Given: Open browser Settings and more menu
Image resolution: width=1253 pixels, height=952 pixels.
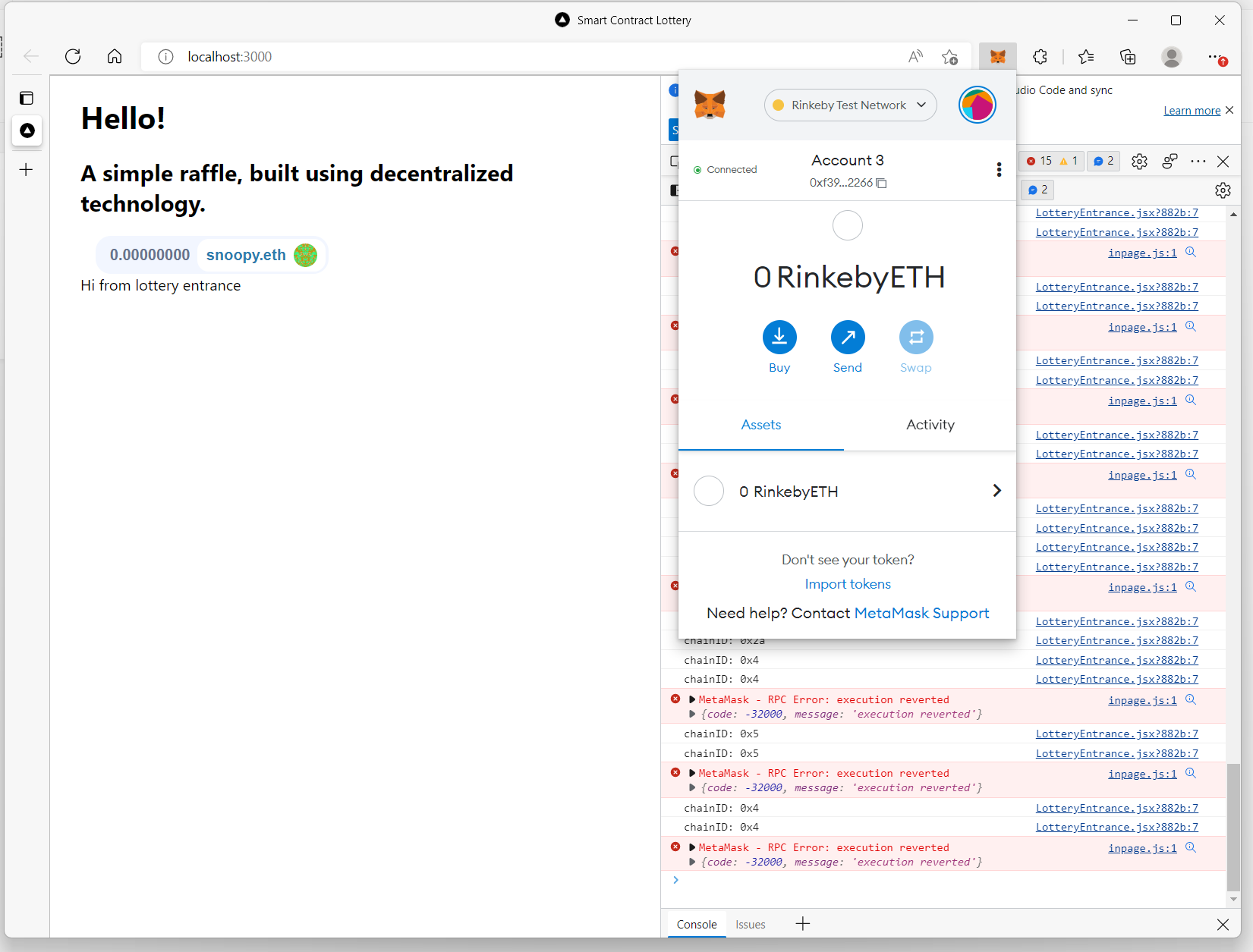Looking at the screenshot, I should tap(1217, 57).
